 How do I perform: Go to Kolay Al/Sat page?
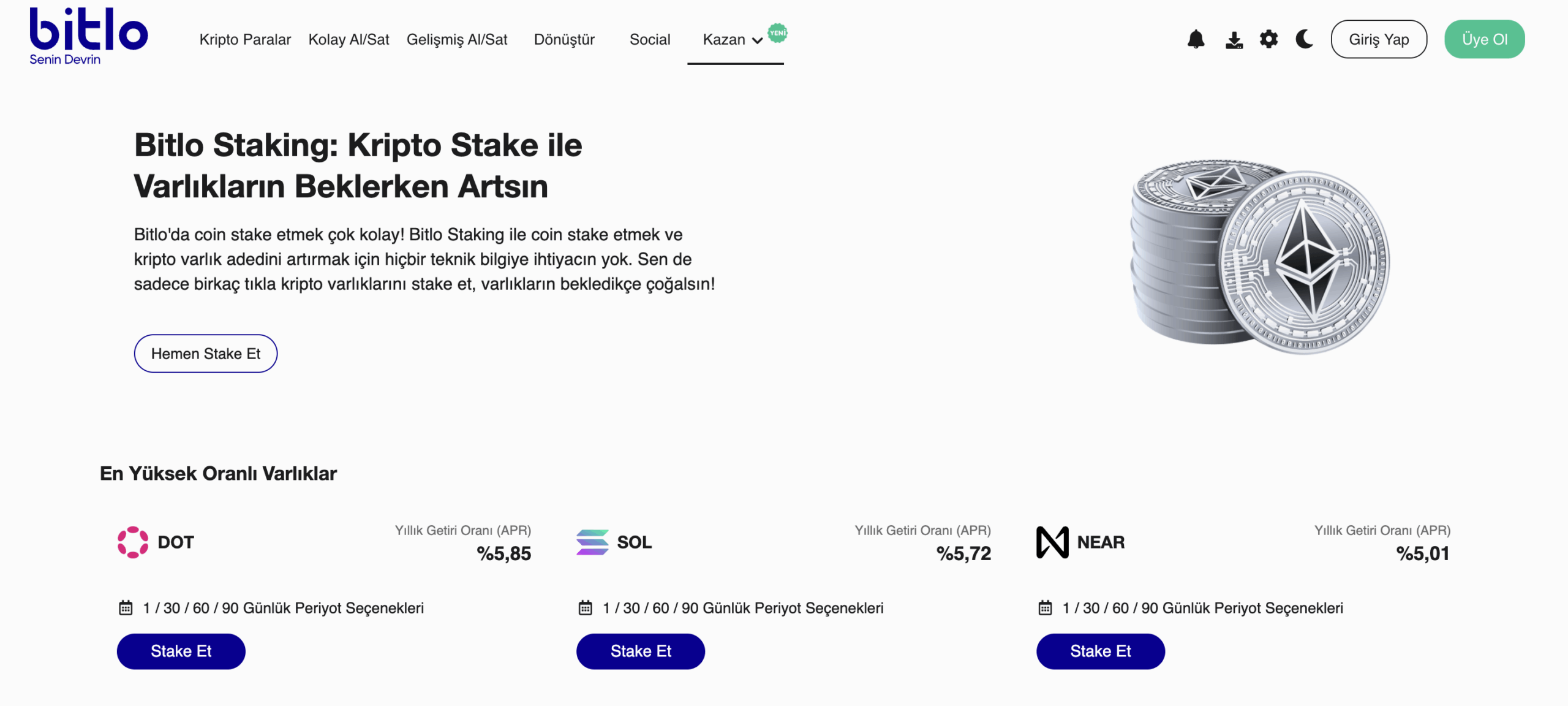[349, 40]
